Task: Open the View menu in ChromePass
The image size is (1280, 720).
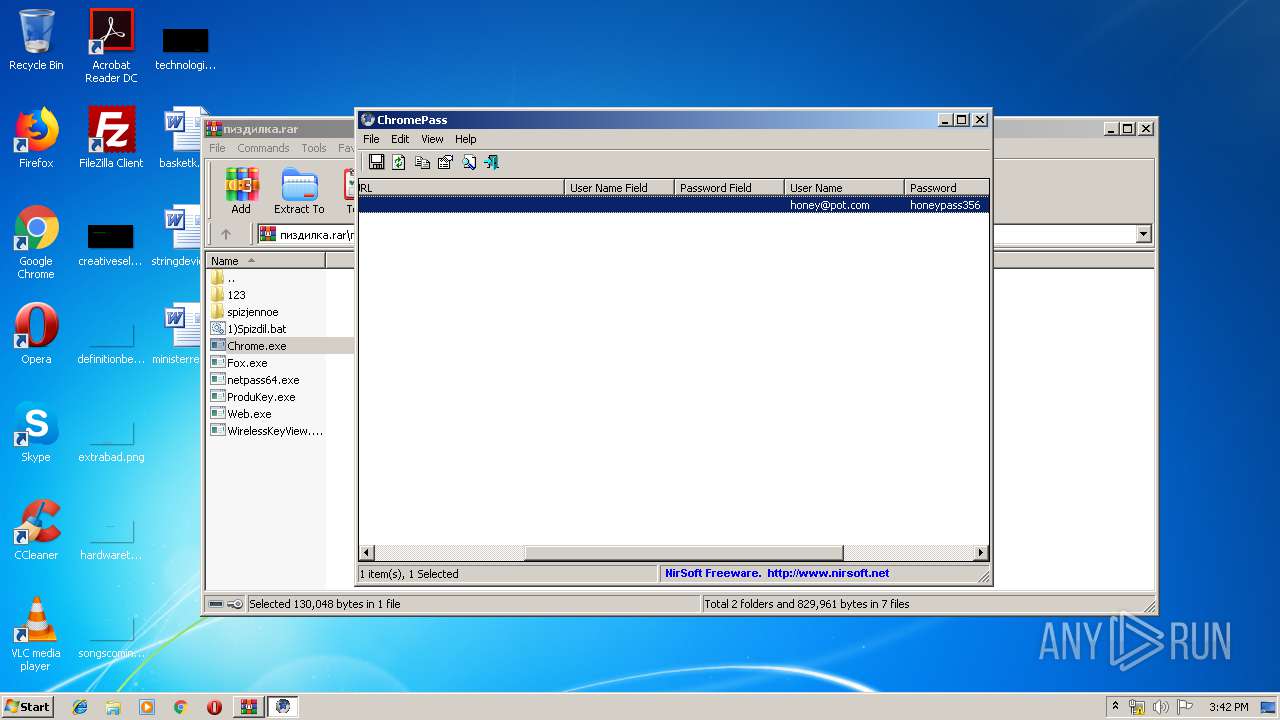Action: (x=432, y=139)
